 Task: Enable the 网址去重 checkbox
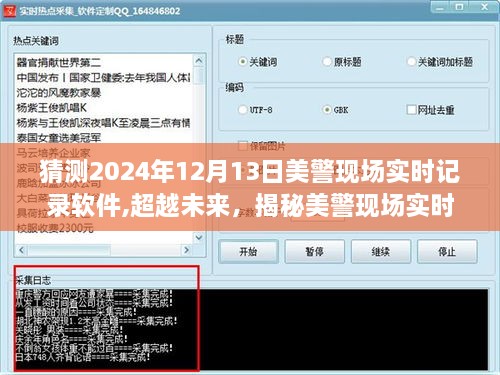click(430, 110)
